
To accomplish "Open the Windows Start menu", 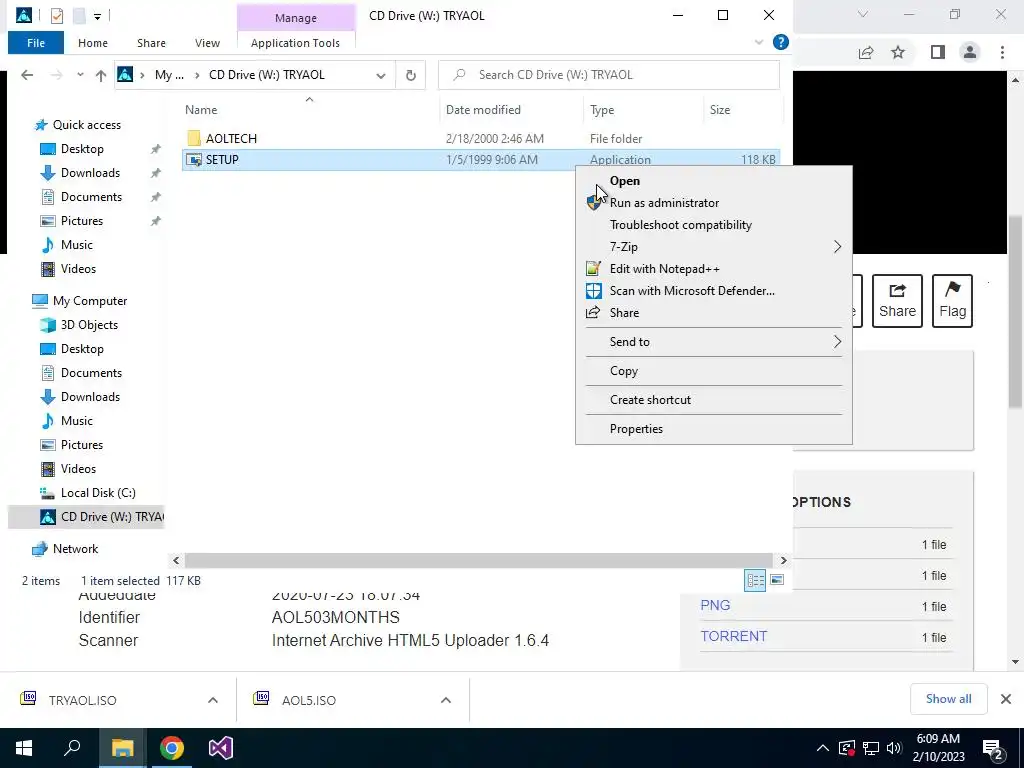I will point(24,748).
